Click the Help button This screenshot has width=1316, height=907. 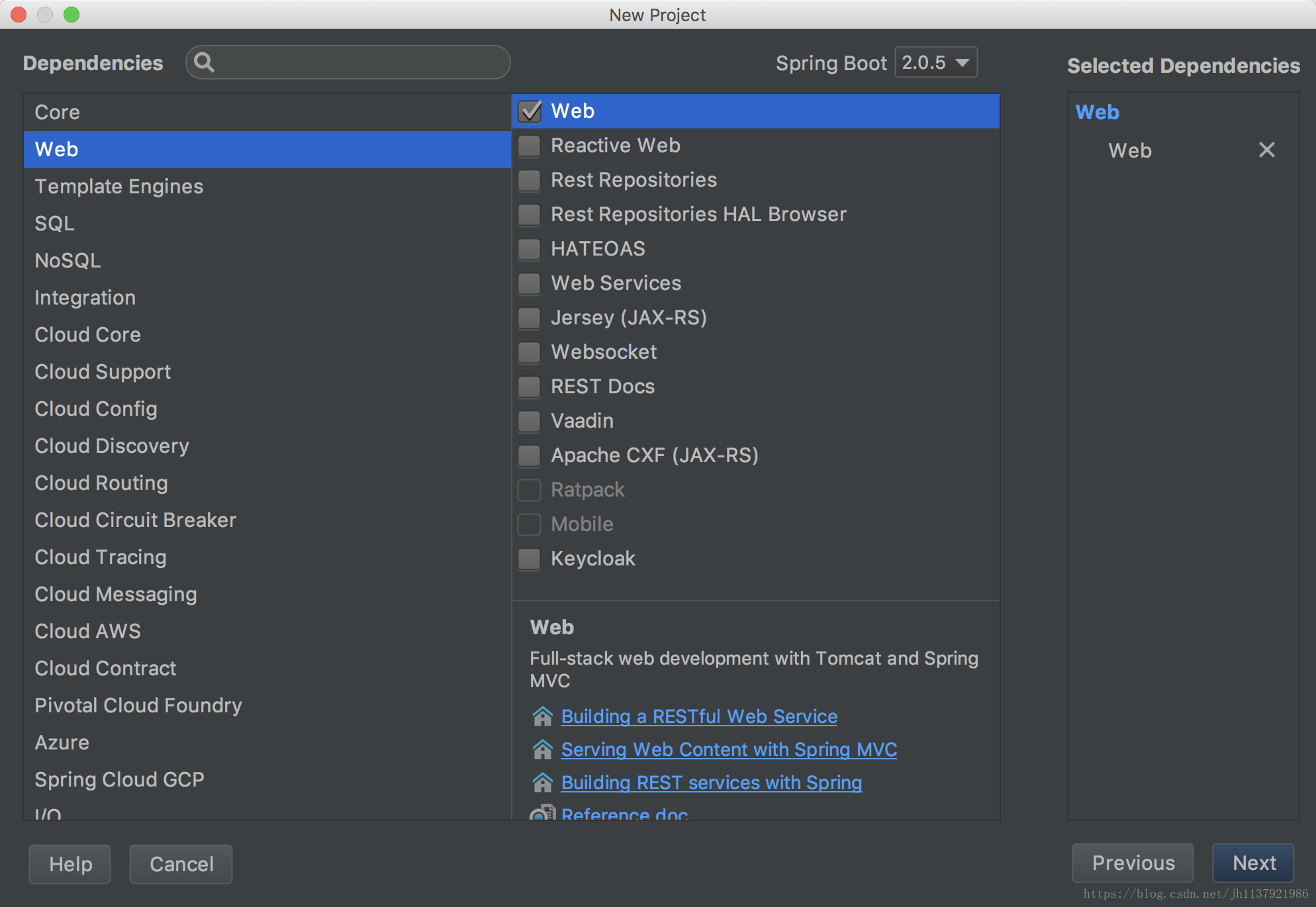pyautogui.click(x=70, y=864)
